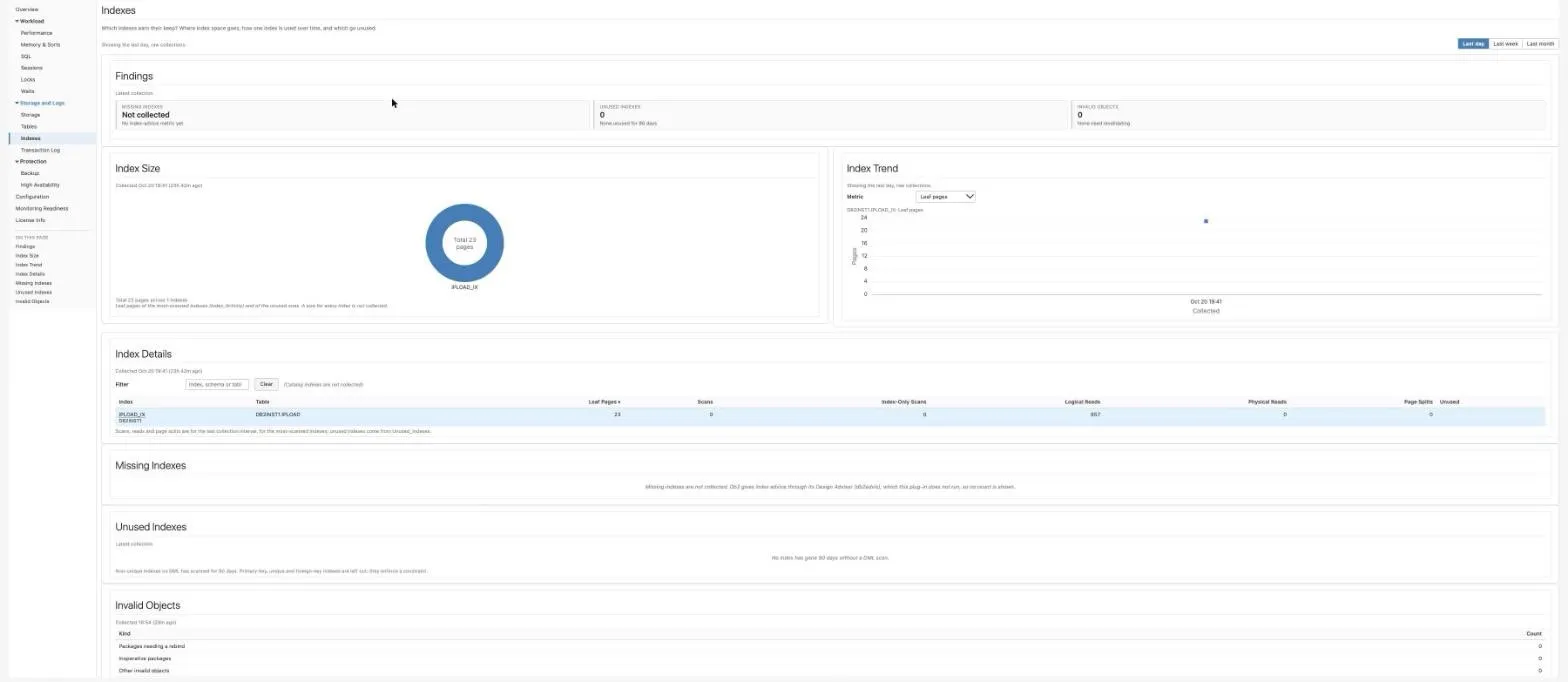
Task: Switch to Last month time range
Action: click(1540, 44)
